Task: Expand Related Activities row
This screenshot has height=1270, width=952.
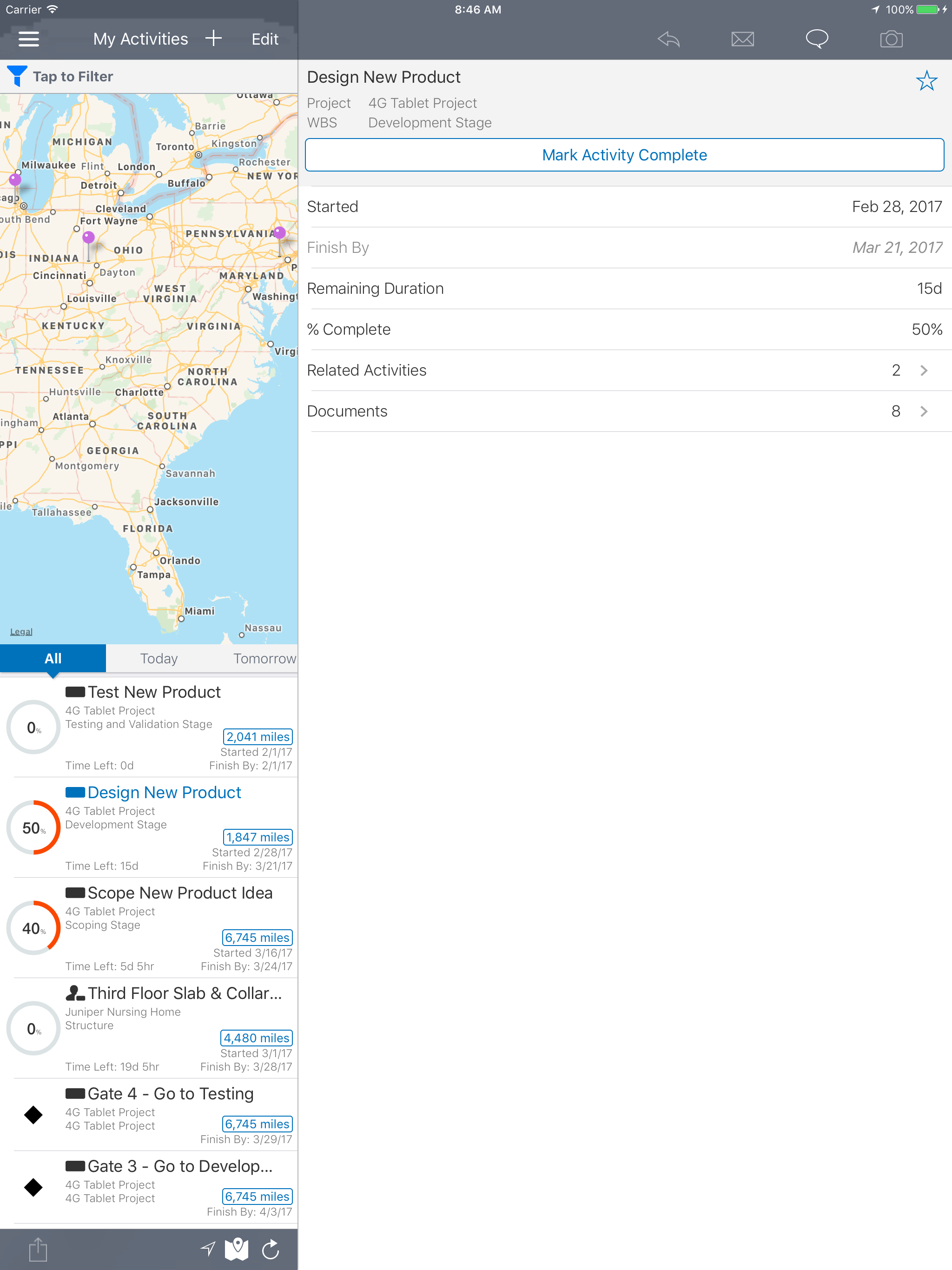Action: [x=625, y=370]
